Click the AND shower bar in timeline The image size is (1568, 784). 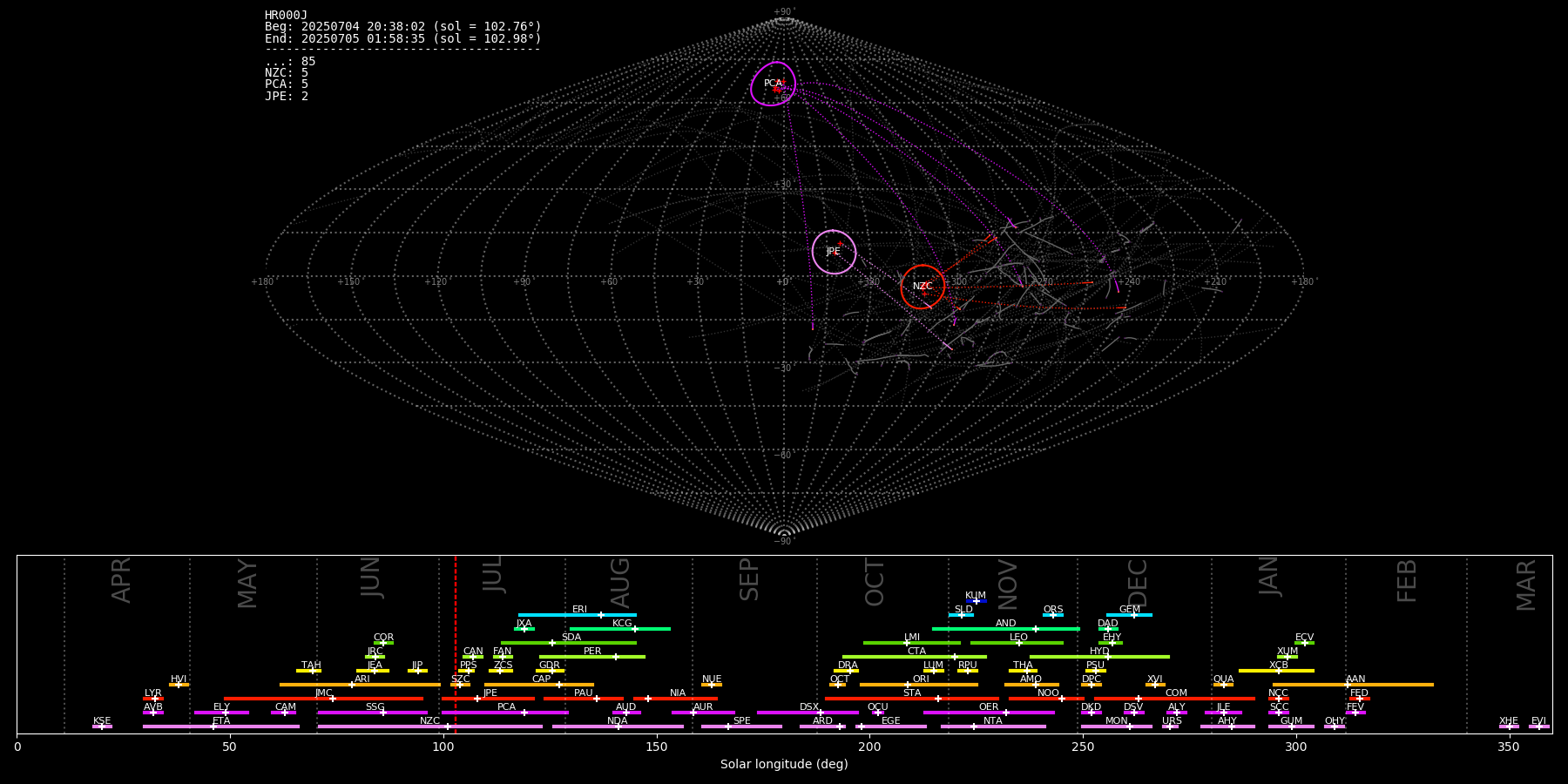(x=1006, y=629)
